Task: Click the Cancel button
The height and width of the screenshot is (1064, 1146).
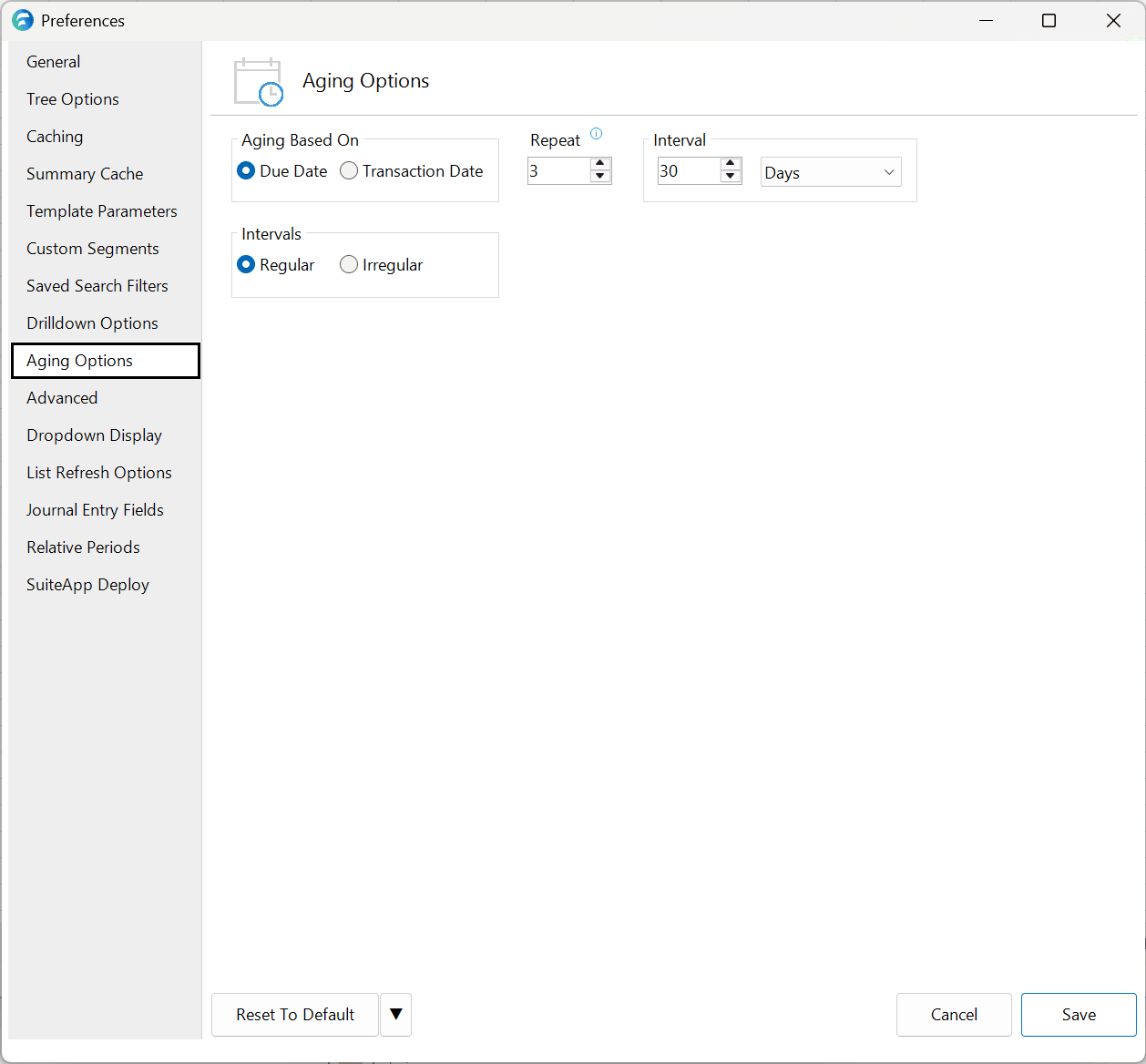Action: 954,1015
